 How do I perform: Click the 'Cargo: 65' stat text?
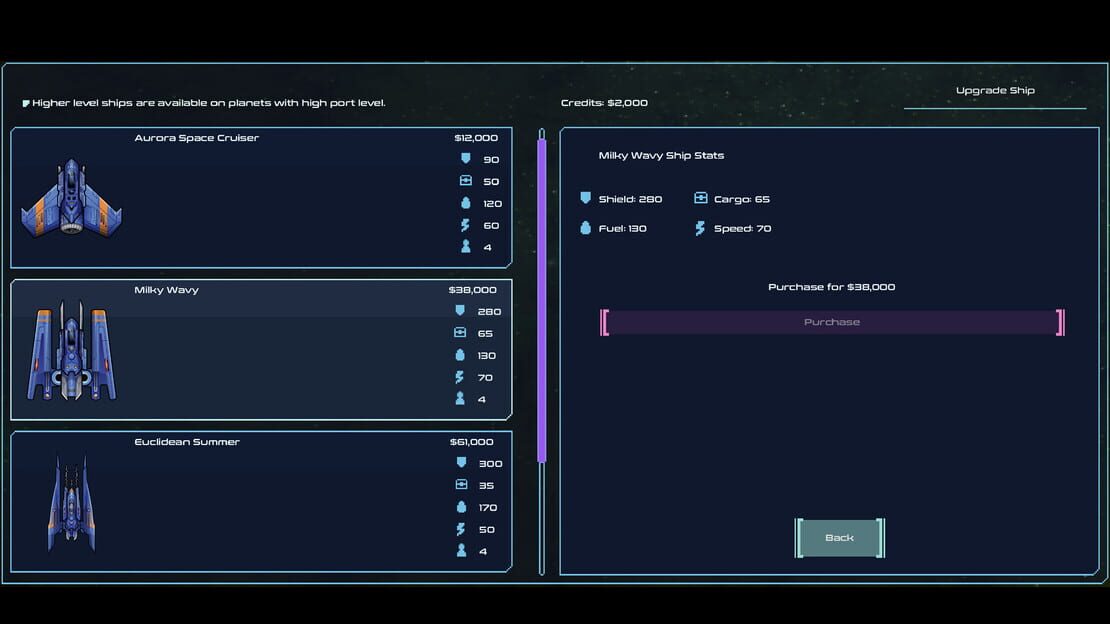[x=742, y=199]
